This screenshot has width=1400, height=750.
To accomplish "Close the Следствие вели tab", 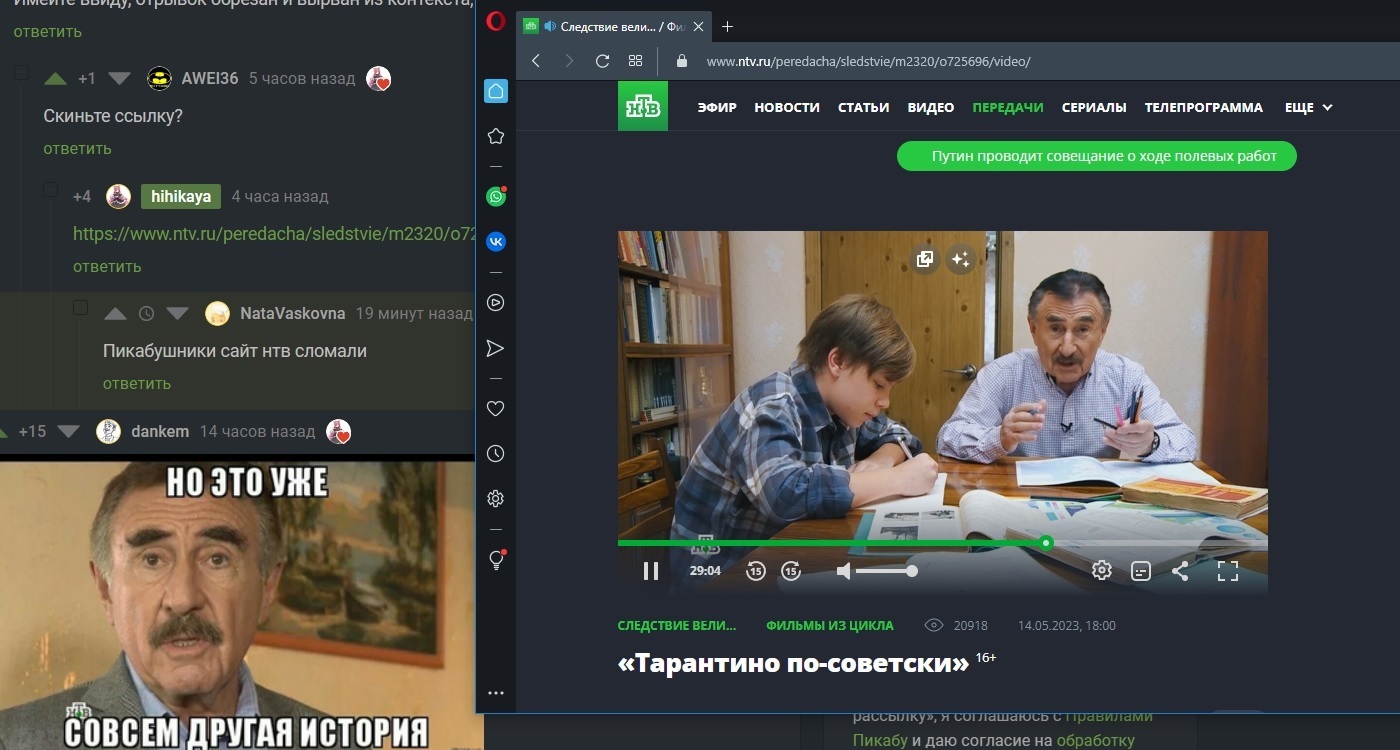I will point(699,26).
